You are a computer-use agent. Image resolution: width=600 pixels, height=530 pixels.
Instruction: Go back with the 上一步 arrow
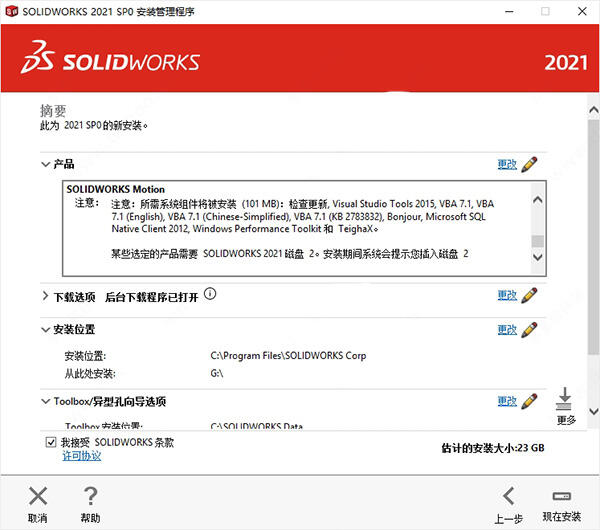pos(509,496)
